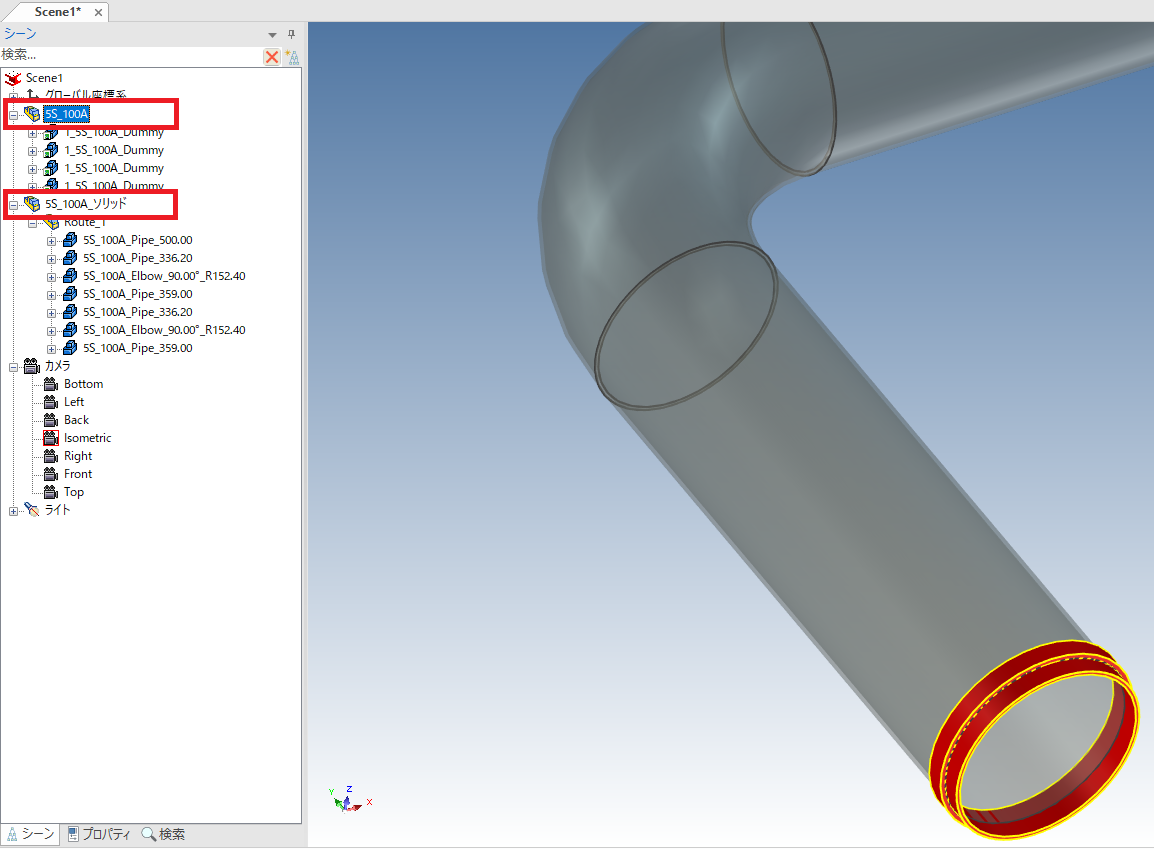Click the Scene1 root node icon
The image size is (1154, 849).
pyautogui.click(x=13, y=78)
